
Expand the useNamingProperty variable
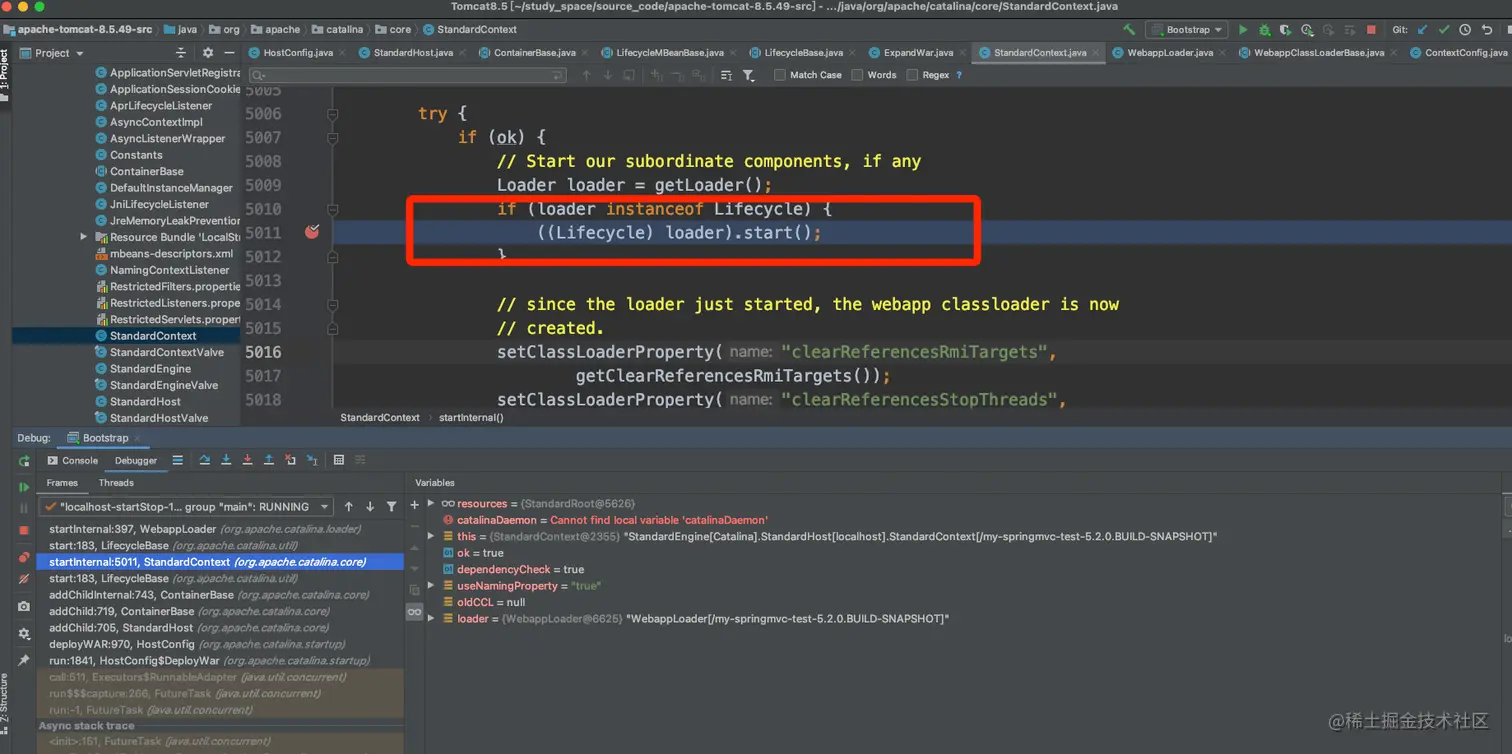431,586
